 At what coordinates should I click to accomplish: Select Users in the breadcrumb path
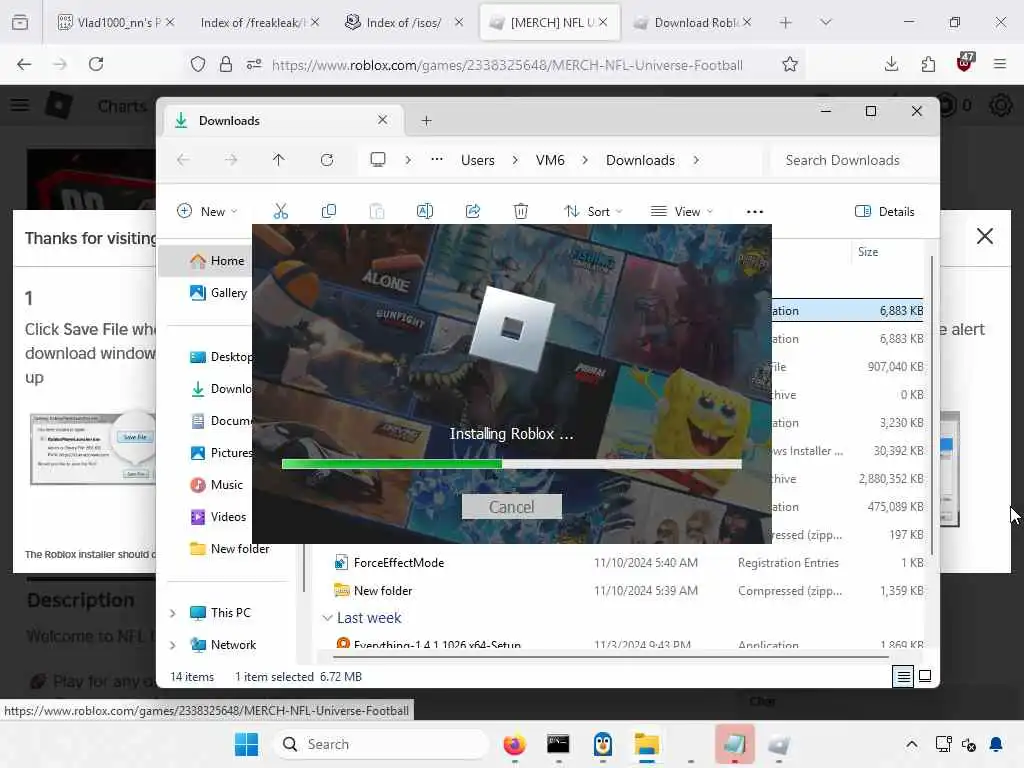click(477, 160)
